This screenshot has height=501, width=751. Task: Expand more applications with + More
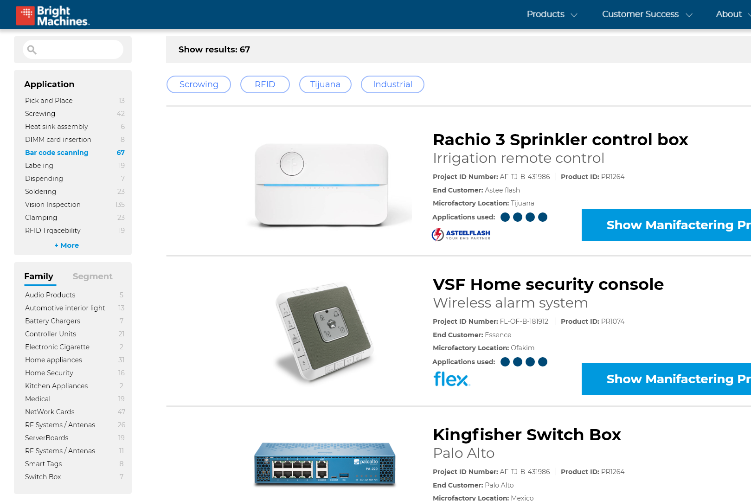[x=67, y=245]
